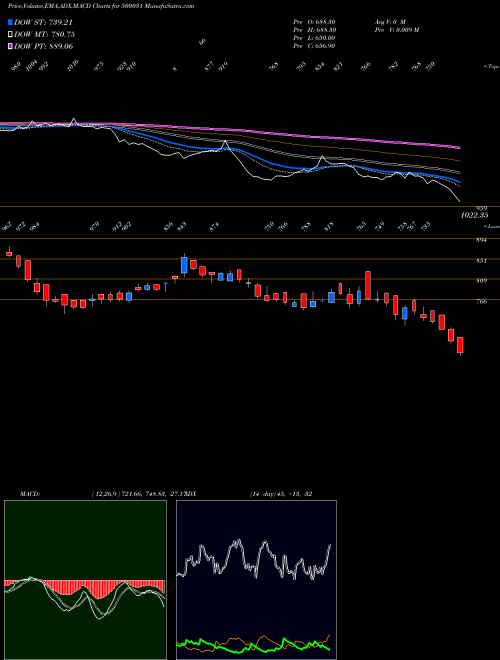Screen dimensions: 500x660
Task: Click the magenta long-term EMA line end
Action: (x=459, y=147)
